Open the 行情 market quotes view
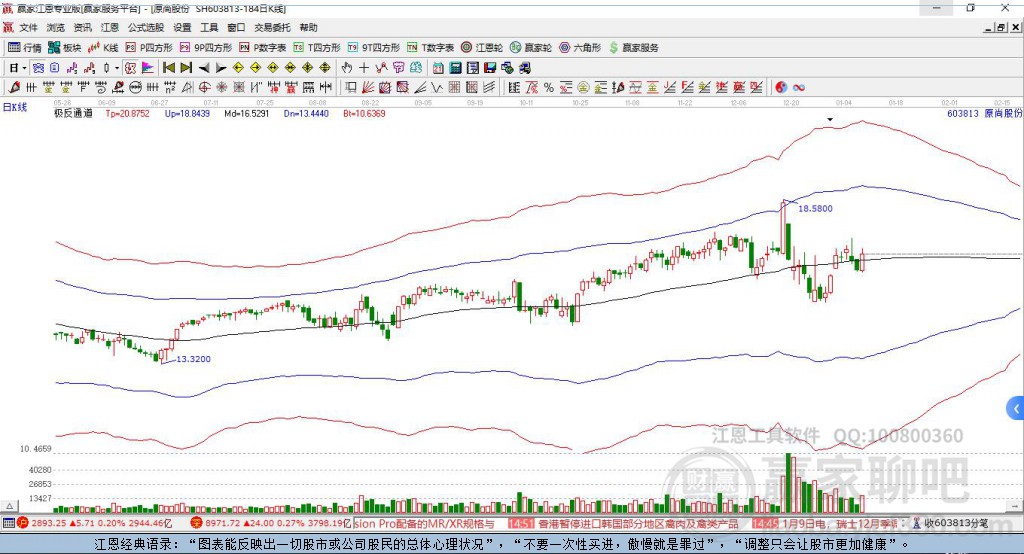The image size is (1024, 554). [24, 48]
